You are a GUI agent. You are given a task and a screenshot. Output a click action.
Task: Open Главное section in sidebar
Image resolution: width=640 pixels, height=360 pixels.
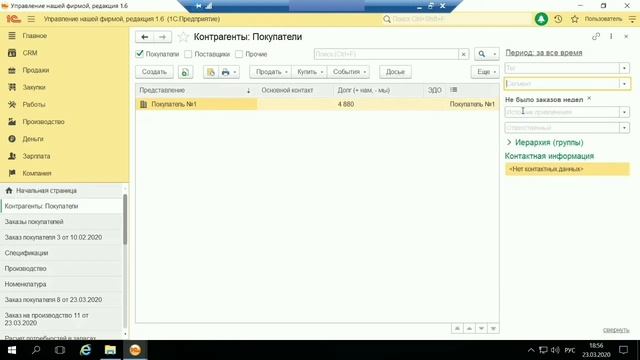click(x=35, y=36)
